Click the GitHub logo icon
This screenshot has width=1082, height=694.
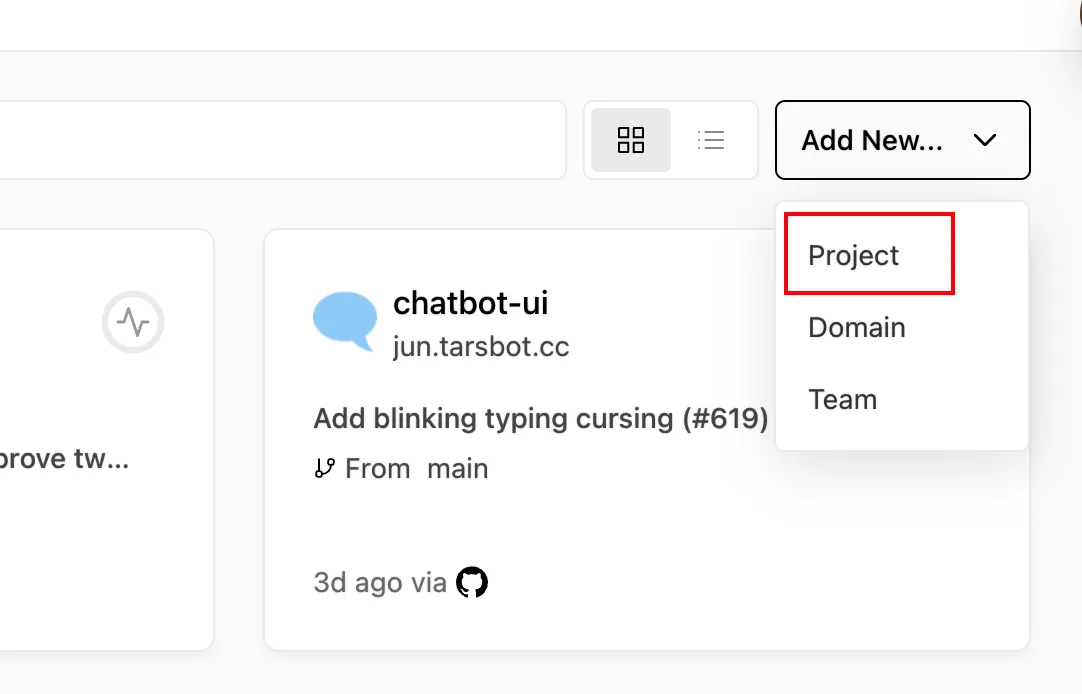point(472,582)
